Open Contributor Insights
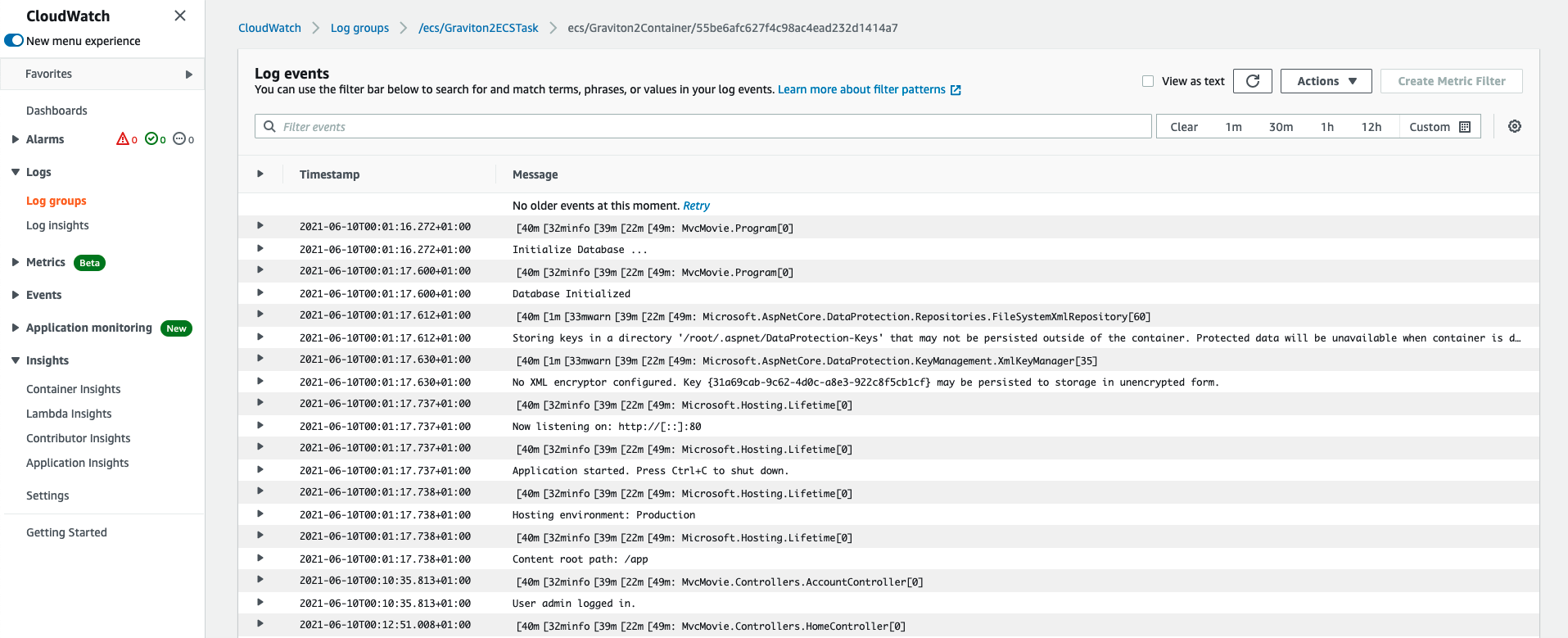 pos(79,438)
